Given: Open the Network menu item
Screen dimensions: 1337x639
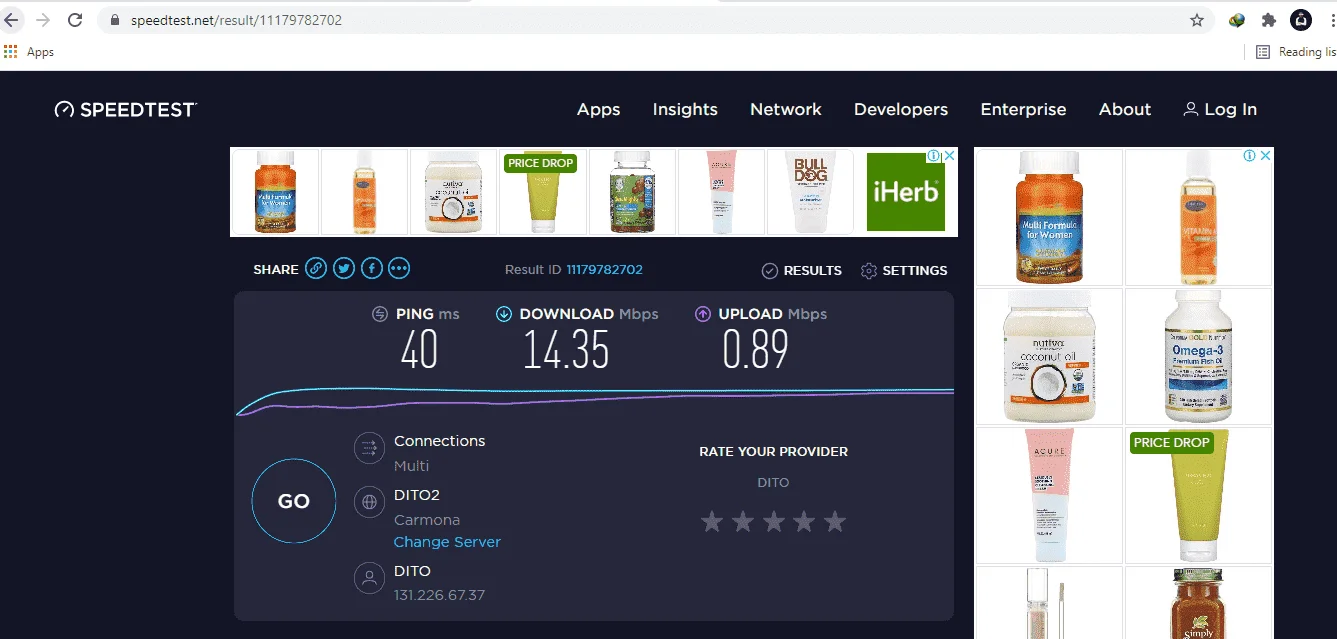Looking at the screenshot, I should click(x=786, y=109).
